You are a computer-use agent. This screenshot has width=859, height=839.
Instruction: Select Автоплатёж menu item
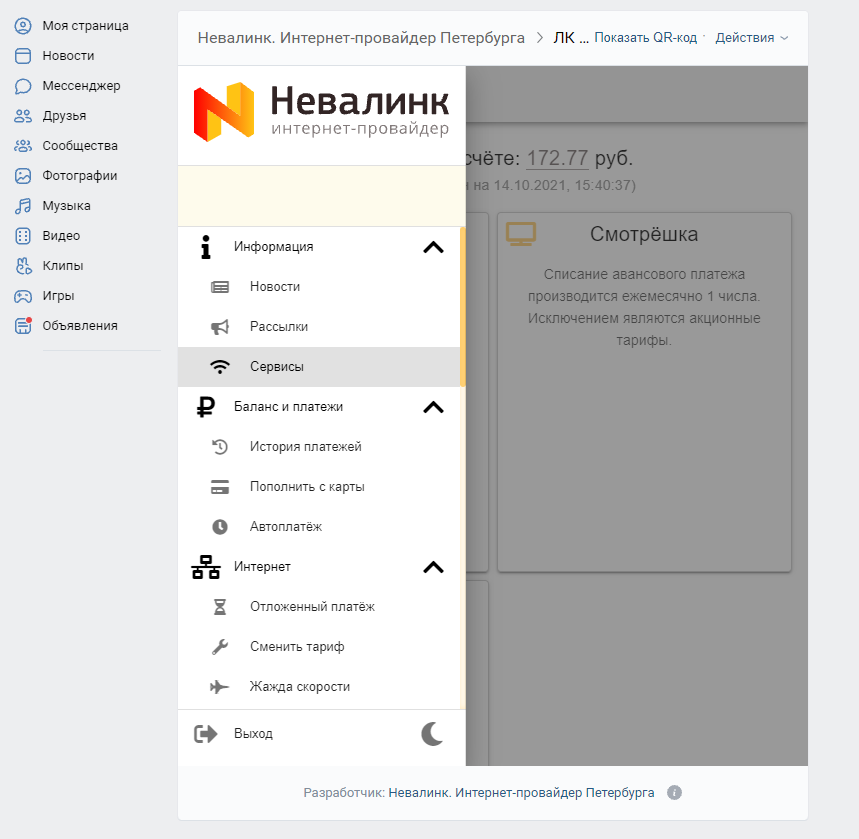(286, 527)
